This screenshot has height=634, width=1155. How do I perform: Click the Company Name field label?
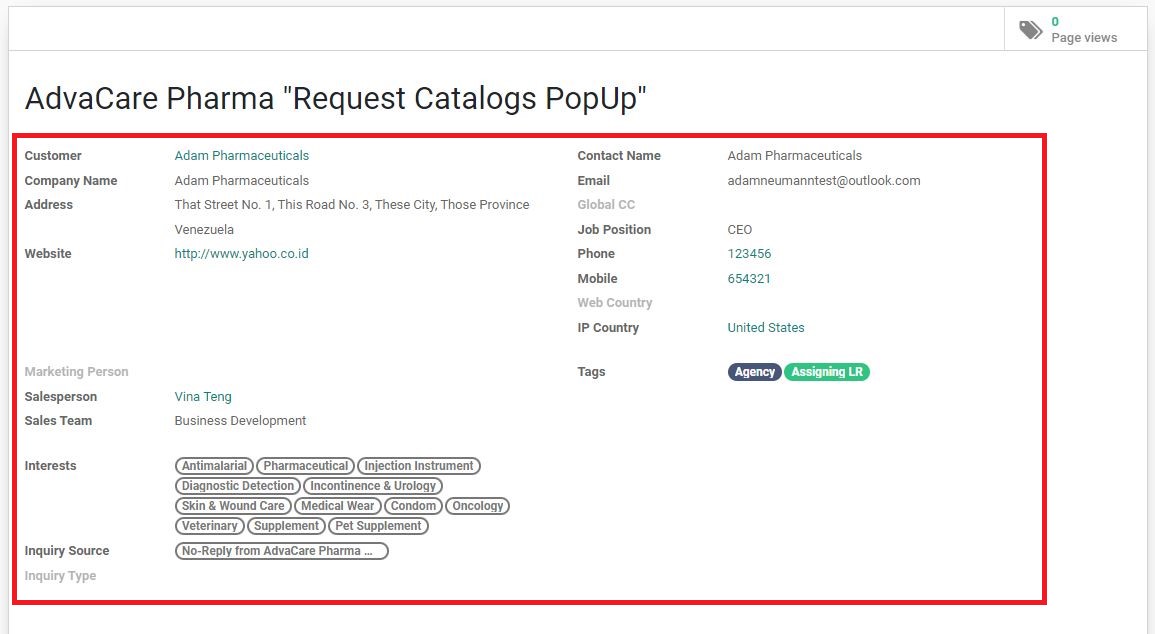[x=71, y=180]
